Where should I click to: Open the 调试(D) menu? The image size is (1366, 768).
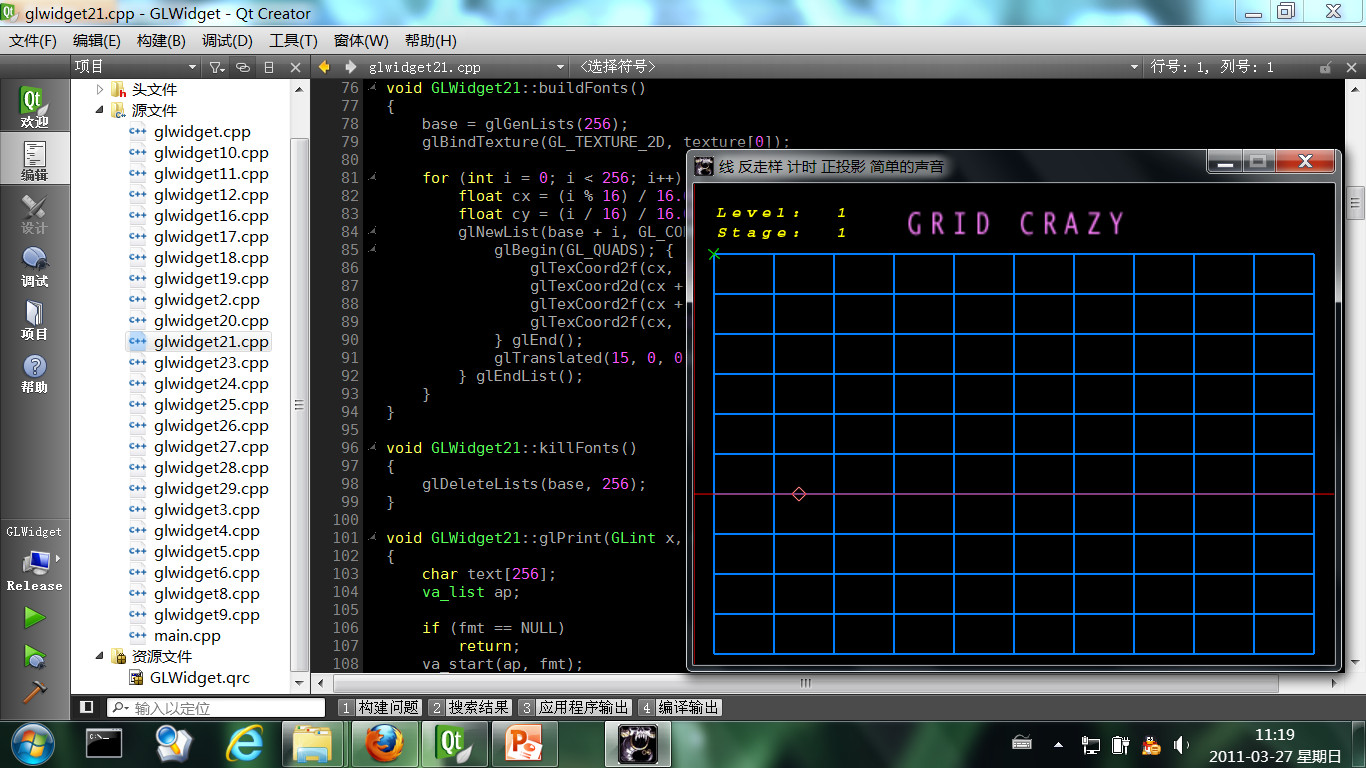227,41
